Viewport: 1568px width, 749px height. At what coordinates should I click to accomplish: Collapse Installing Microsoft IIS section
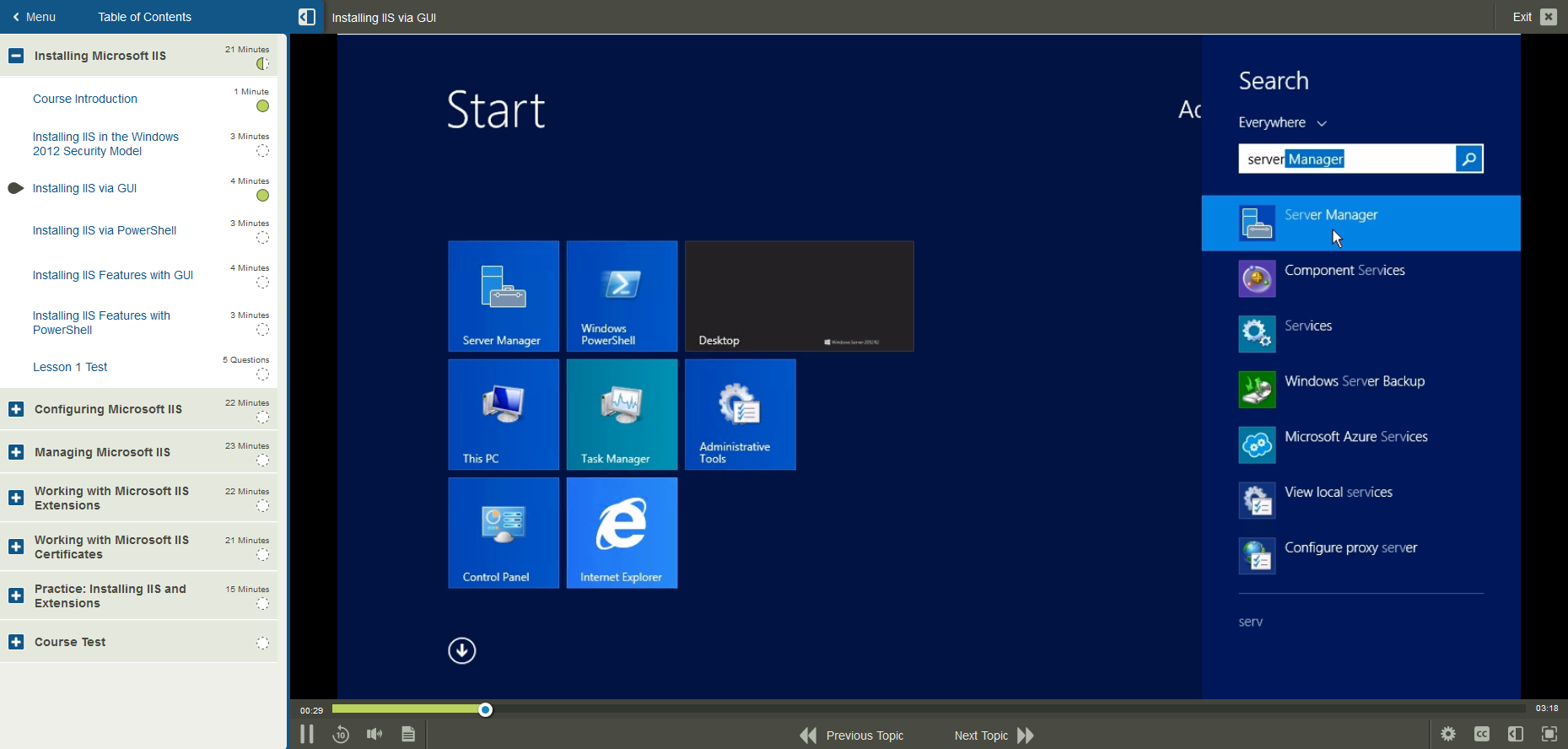coord(16,56)
